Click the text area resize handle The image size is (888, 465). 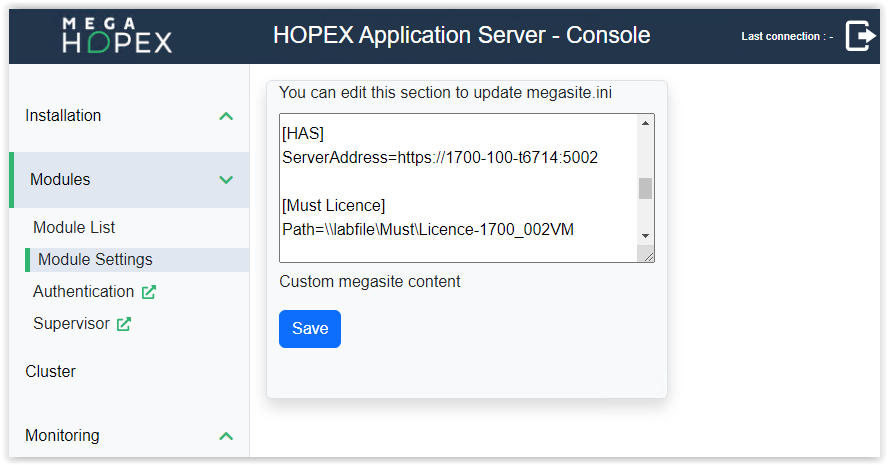pyautogui.click(x=649, y=257)
